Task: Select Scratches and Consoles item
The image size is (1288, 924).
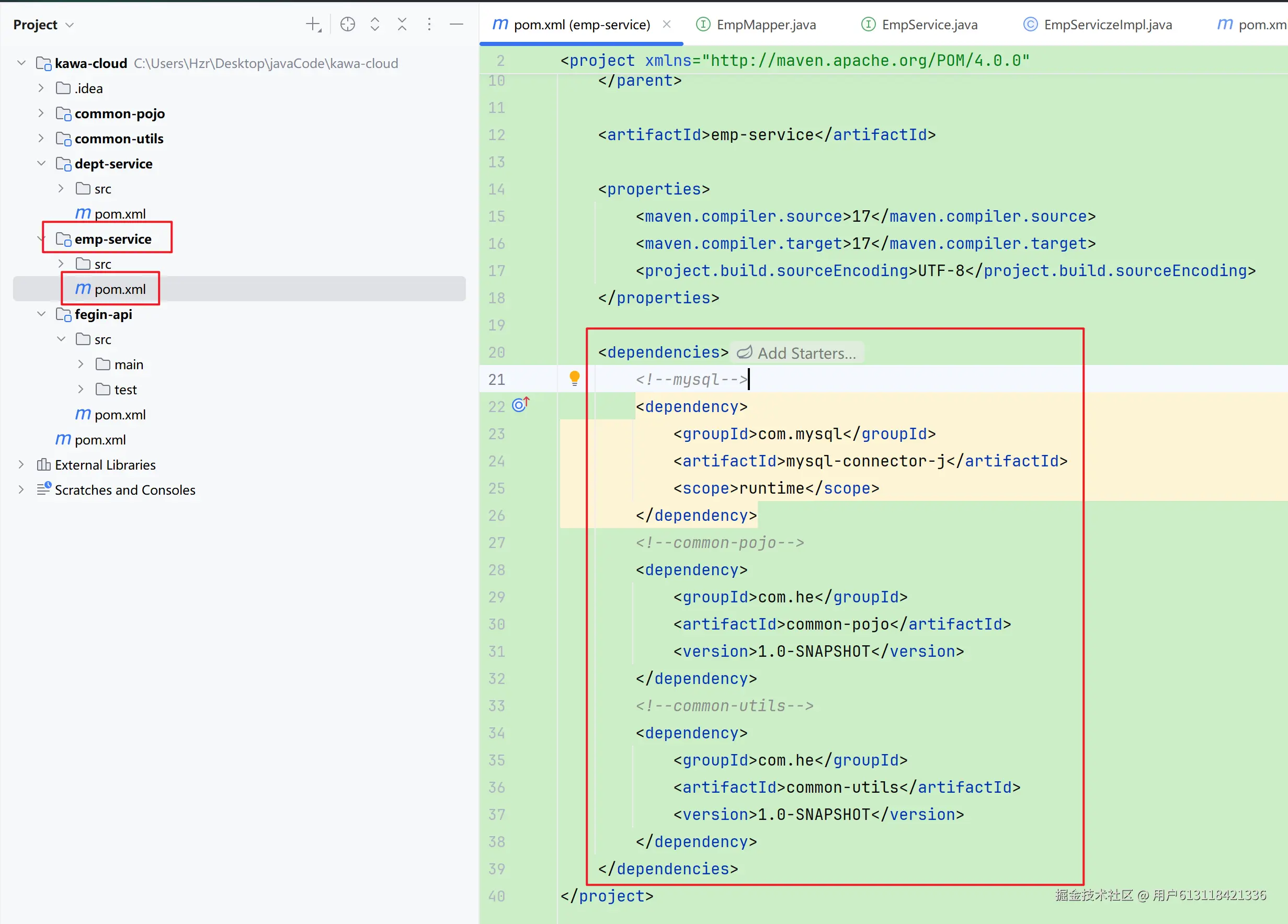Action: 125,489
